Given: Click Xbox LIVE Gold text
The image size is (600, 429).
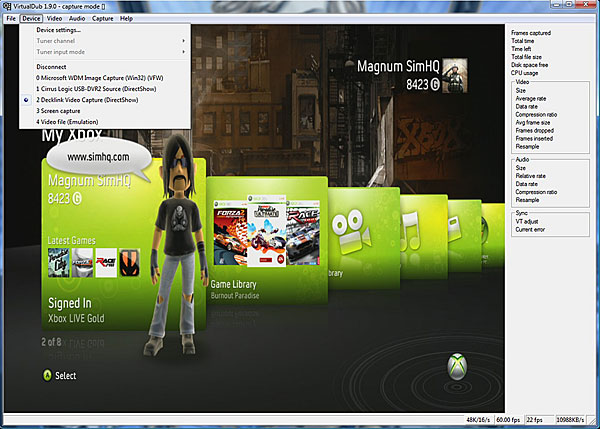Looking at the screenshot, I should (x=76, y=318).
